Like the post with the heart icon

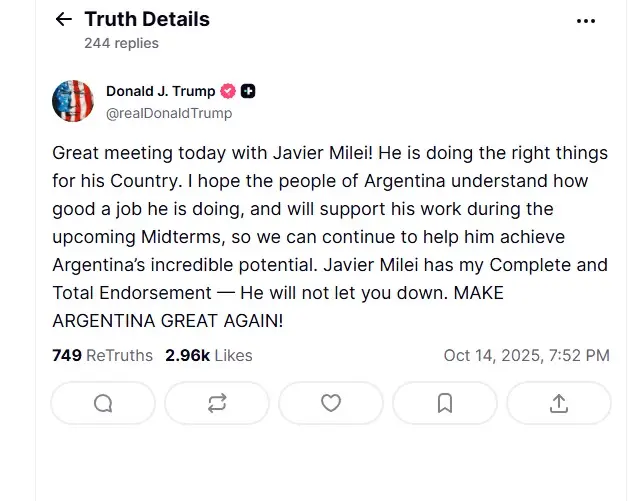pyautogui.click(x=331, y=403)
